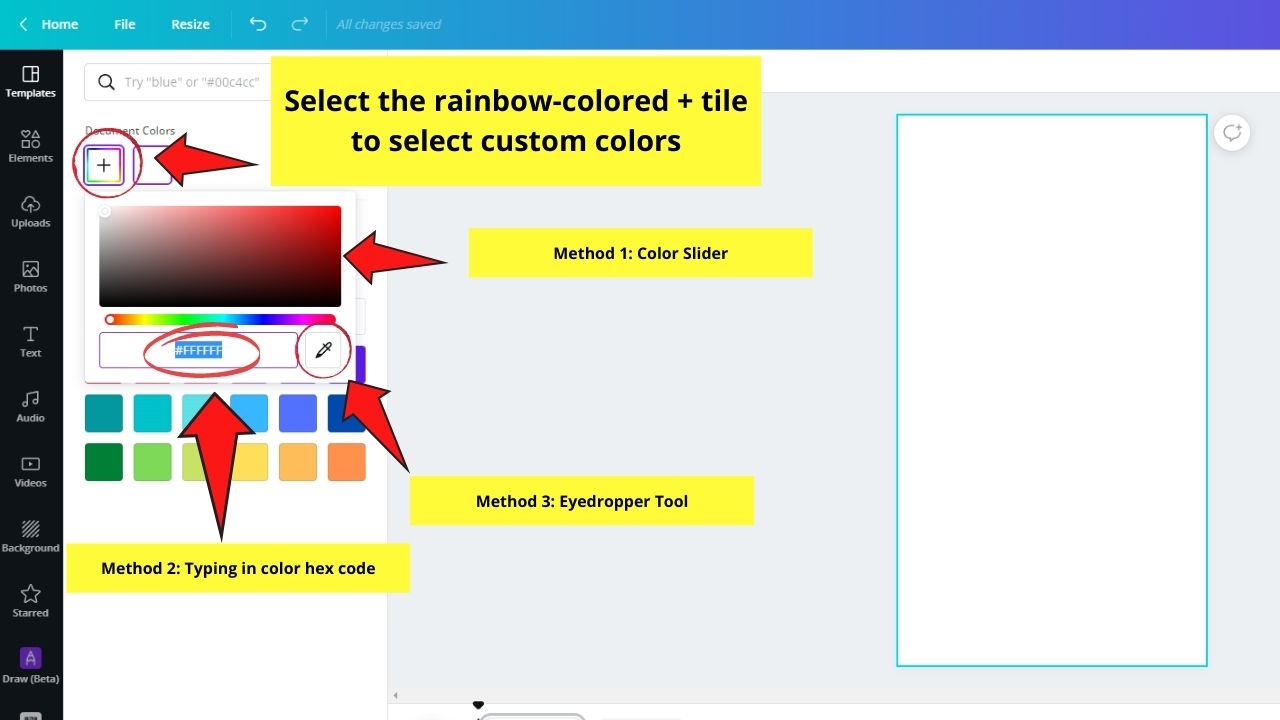Viewport: 1280px width, 720px height.
Task: Click the All changes saved status
Action: [389, 24]
